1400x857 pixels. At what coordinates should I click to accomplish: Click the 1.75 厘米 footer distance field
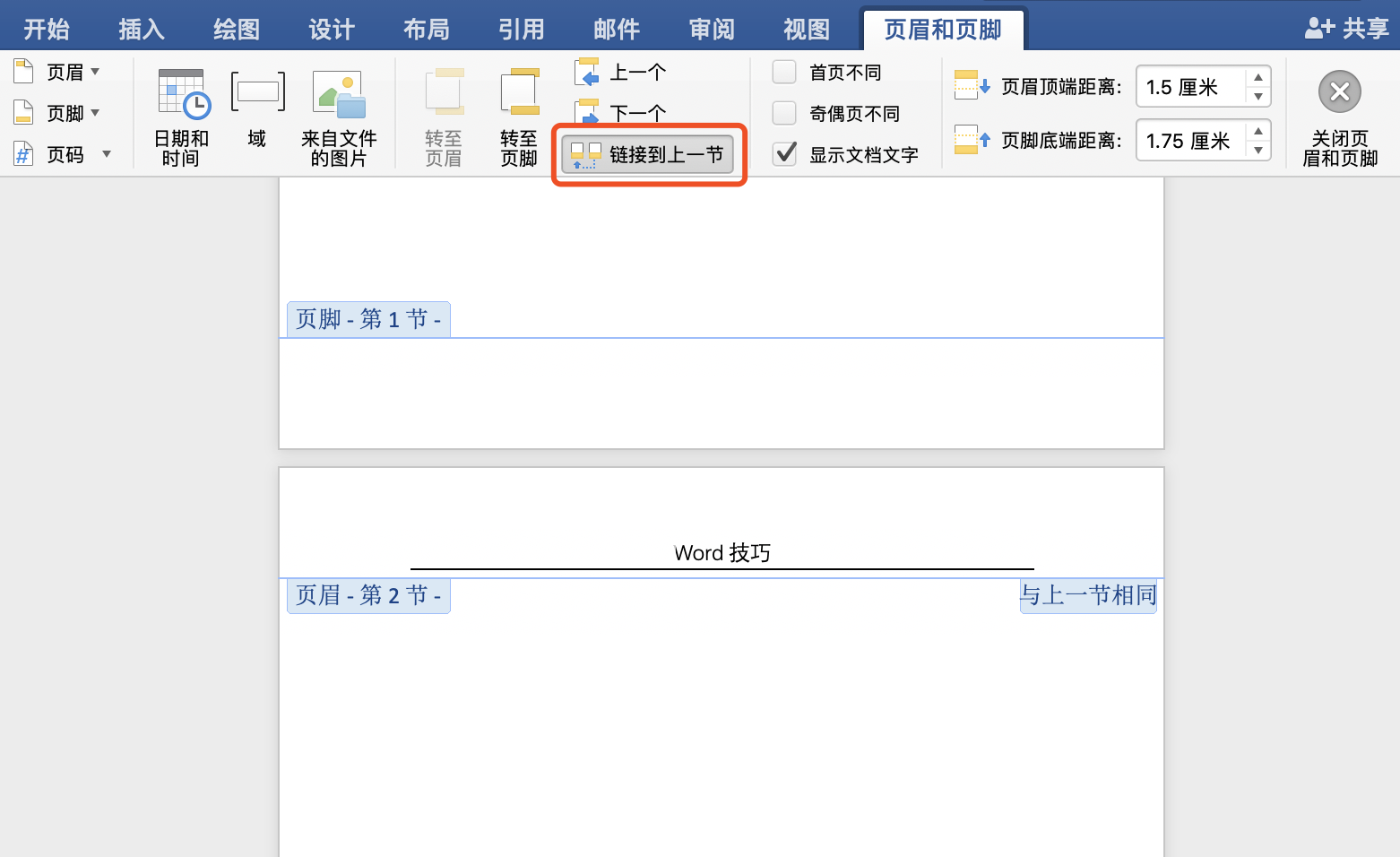[1192, 141]
